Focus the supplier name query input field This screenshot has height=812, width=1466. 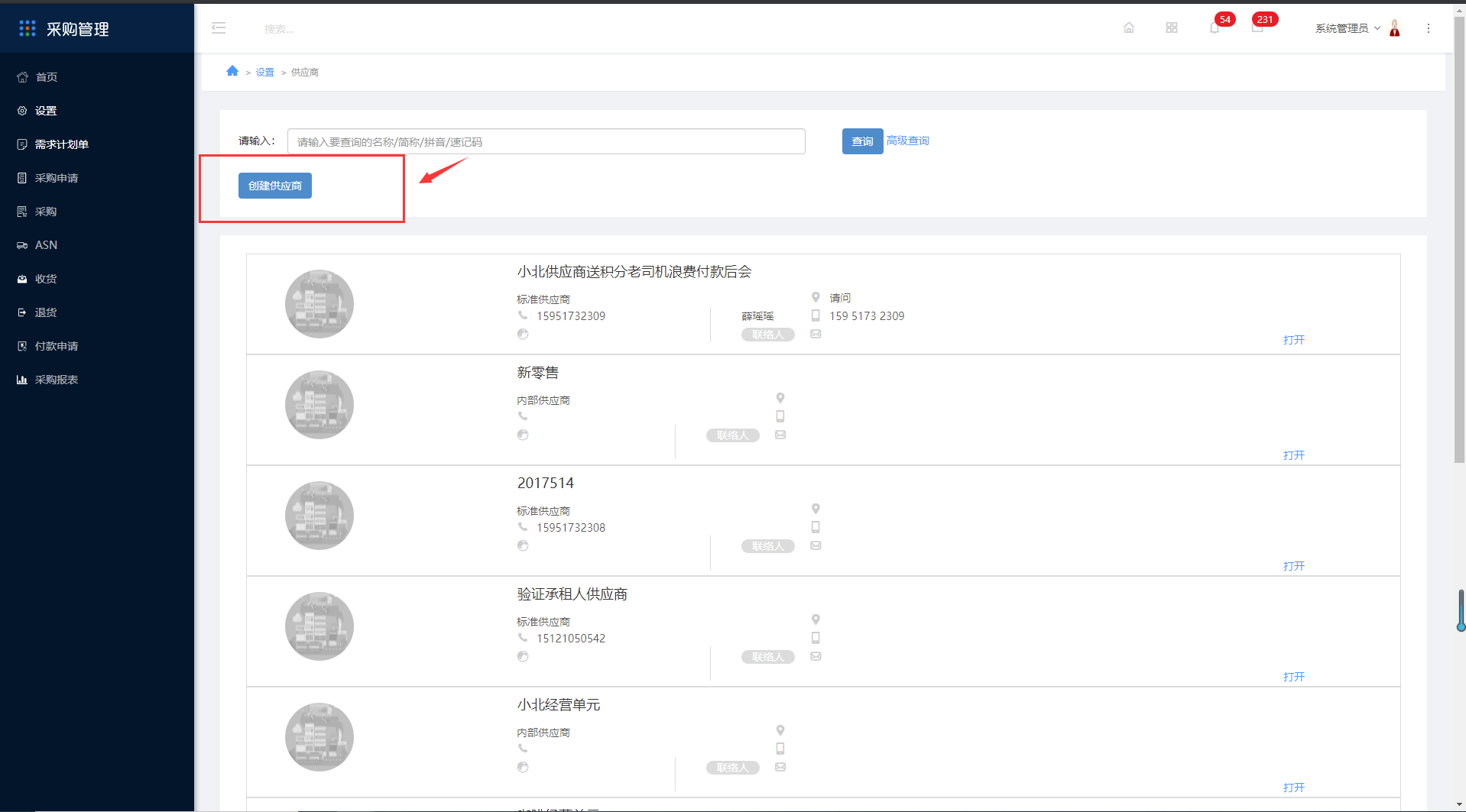click(547, 141)
